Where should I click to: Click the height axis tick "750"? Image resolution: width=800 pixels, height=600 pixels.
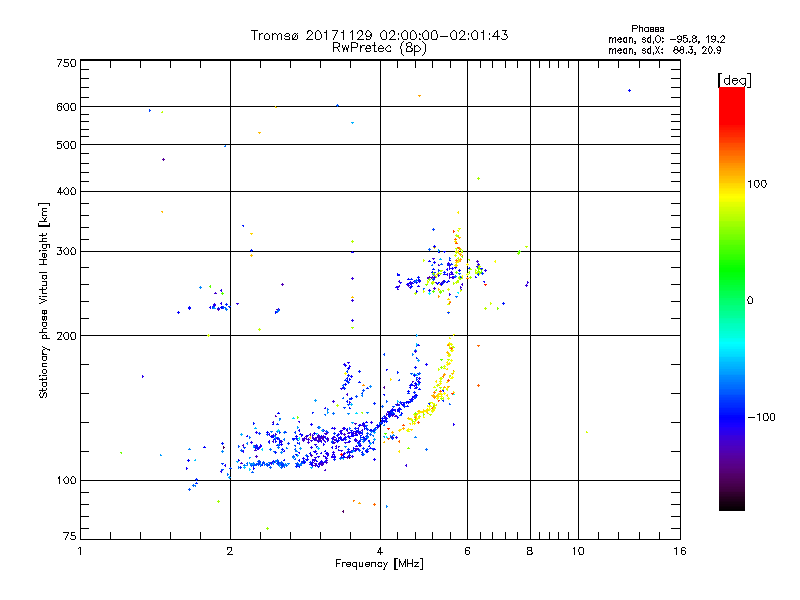66,63
